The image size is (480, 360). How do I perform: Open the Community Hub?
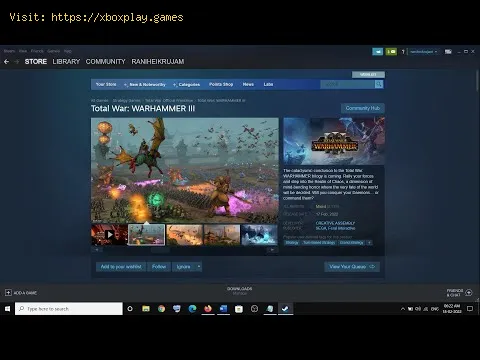[363, 108]
